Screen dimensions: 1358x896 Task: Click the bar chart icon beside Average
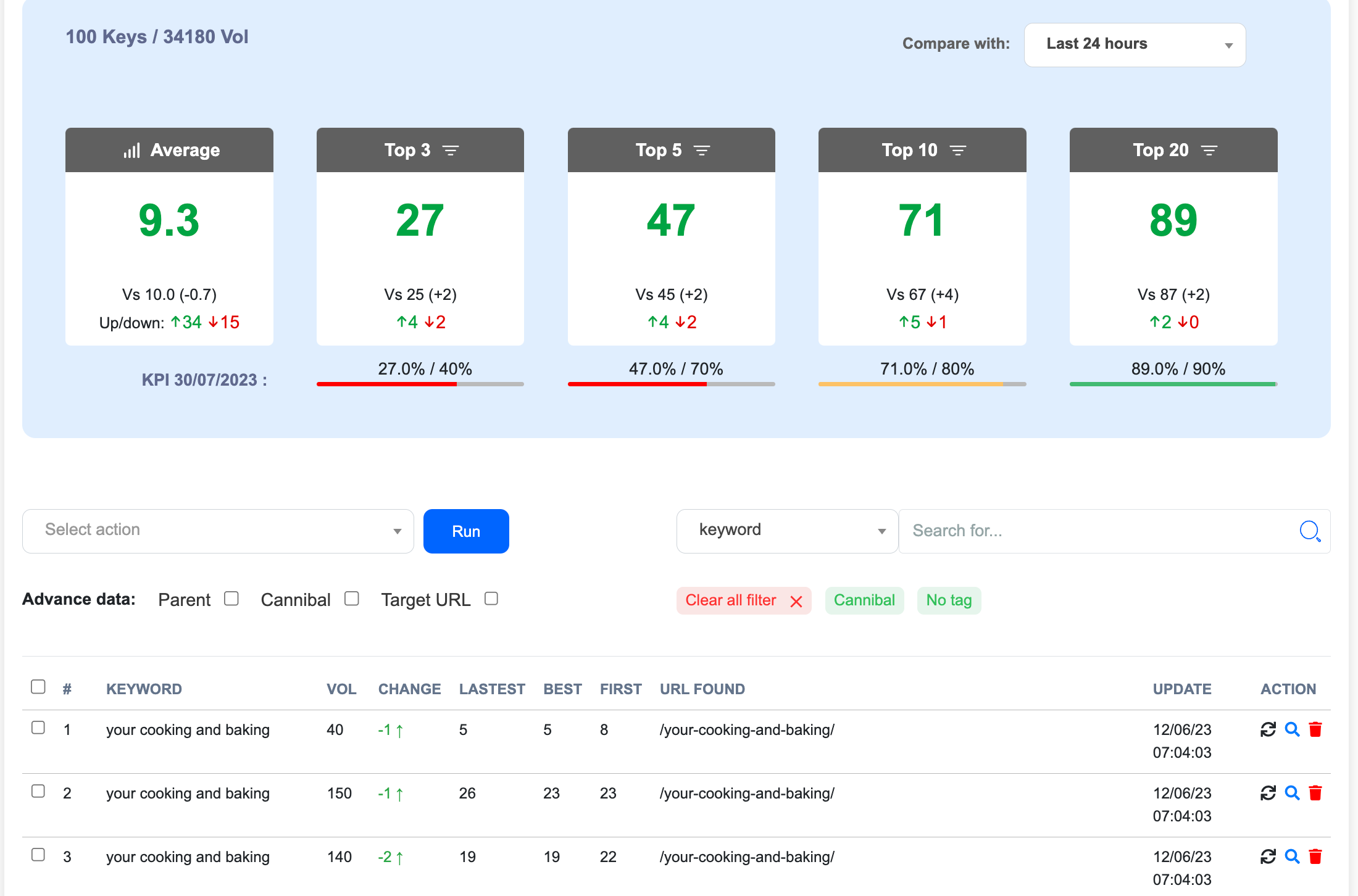[x=131, y=151]
